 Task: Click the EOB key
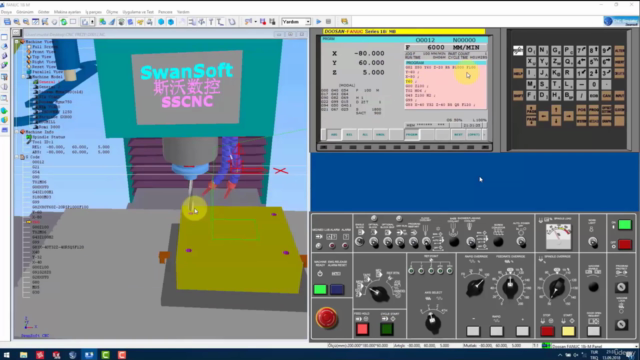click(x=593, y=96)
